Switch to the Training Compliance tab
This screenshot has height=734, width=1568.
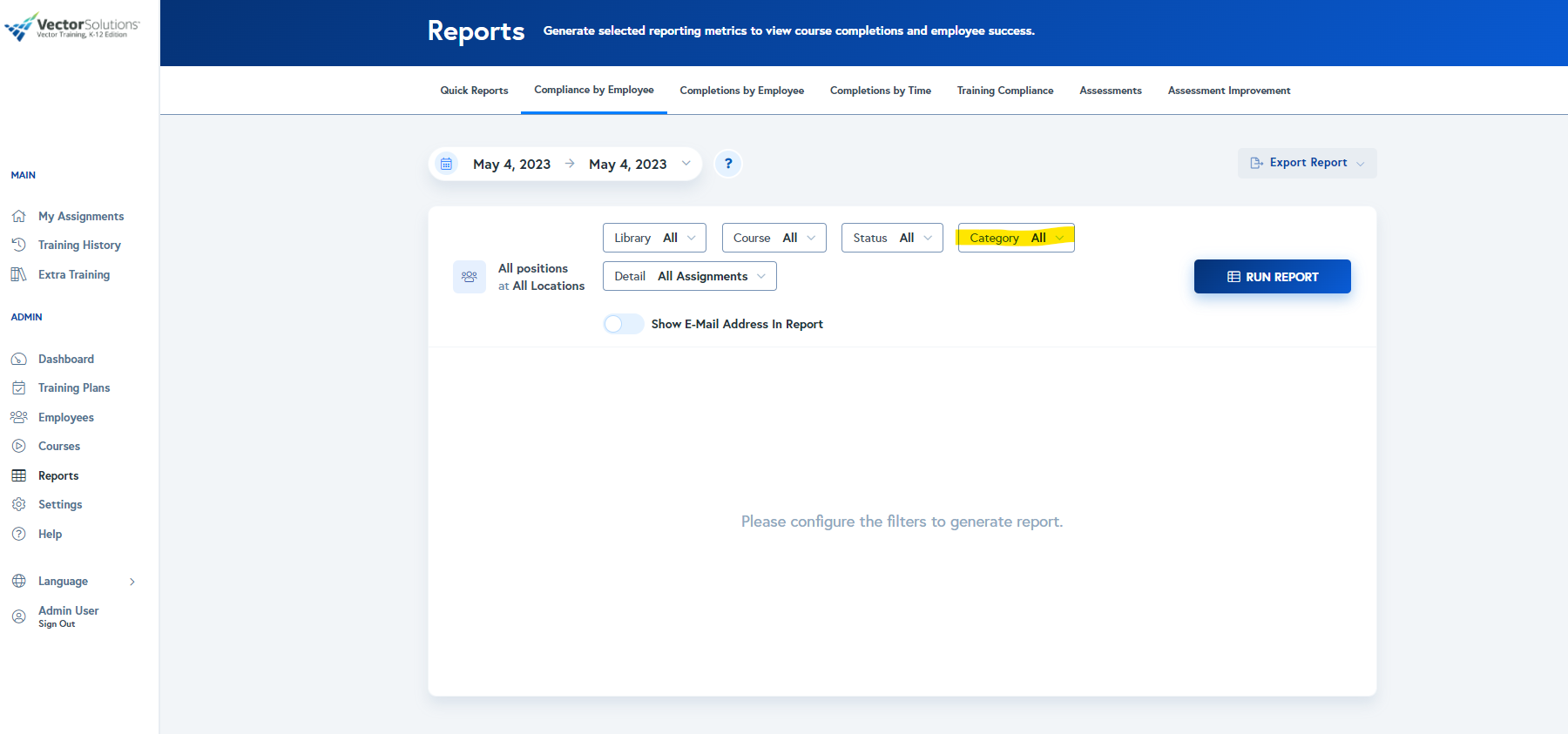tap(1004, 91)
